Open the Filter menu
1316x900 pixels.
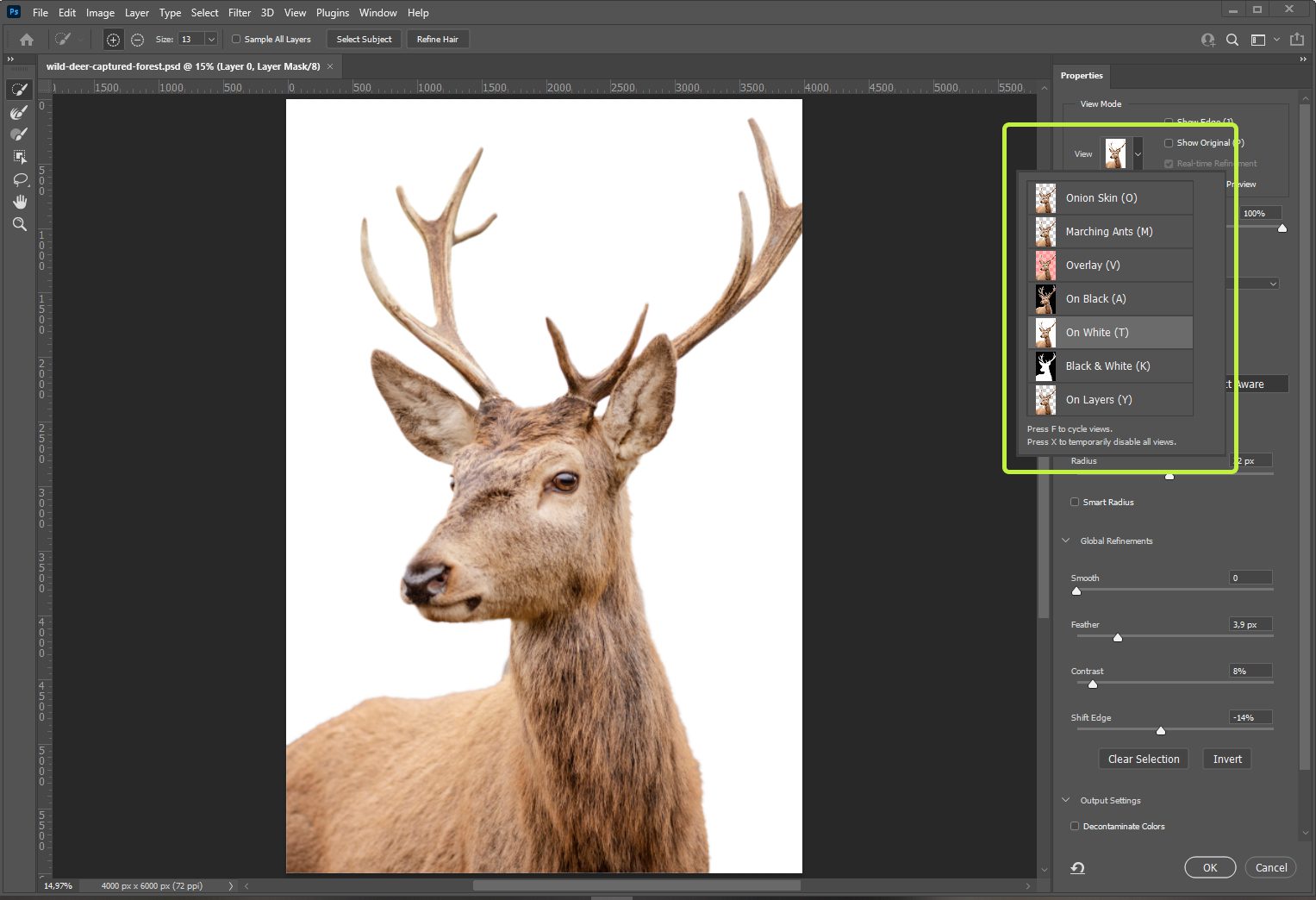(x=240, y=13)
